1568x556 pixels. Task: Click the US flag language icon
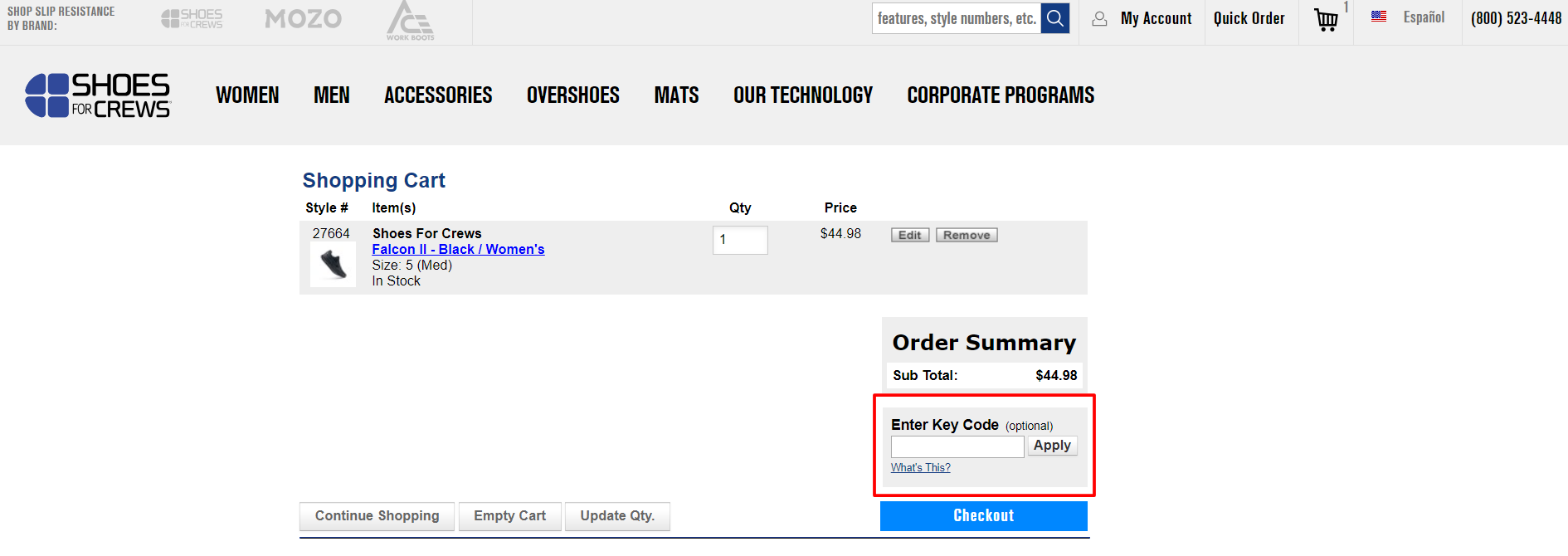pyautogui.click(x=1379, y=17)
